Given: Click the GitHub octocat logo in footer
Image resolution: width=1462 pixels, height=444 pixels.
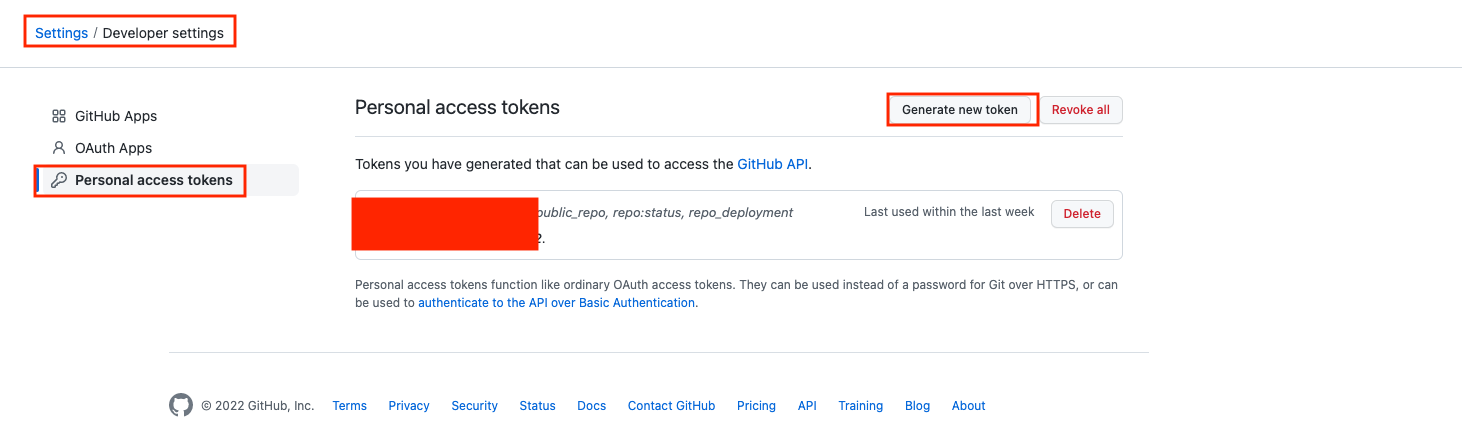Looking at the screenshot, I should pos(181,405).
